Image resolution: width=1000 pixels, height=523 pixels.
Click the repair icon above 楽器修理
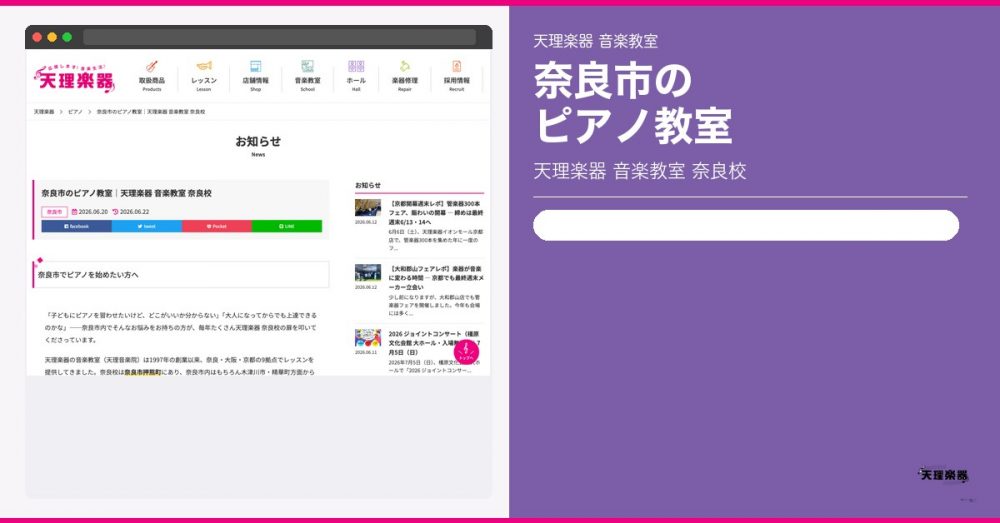(404, 66)
